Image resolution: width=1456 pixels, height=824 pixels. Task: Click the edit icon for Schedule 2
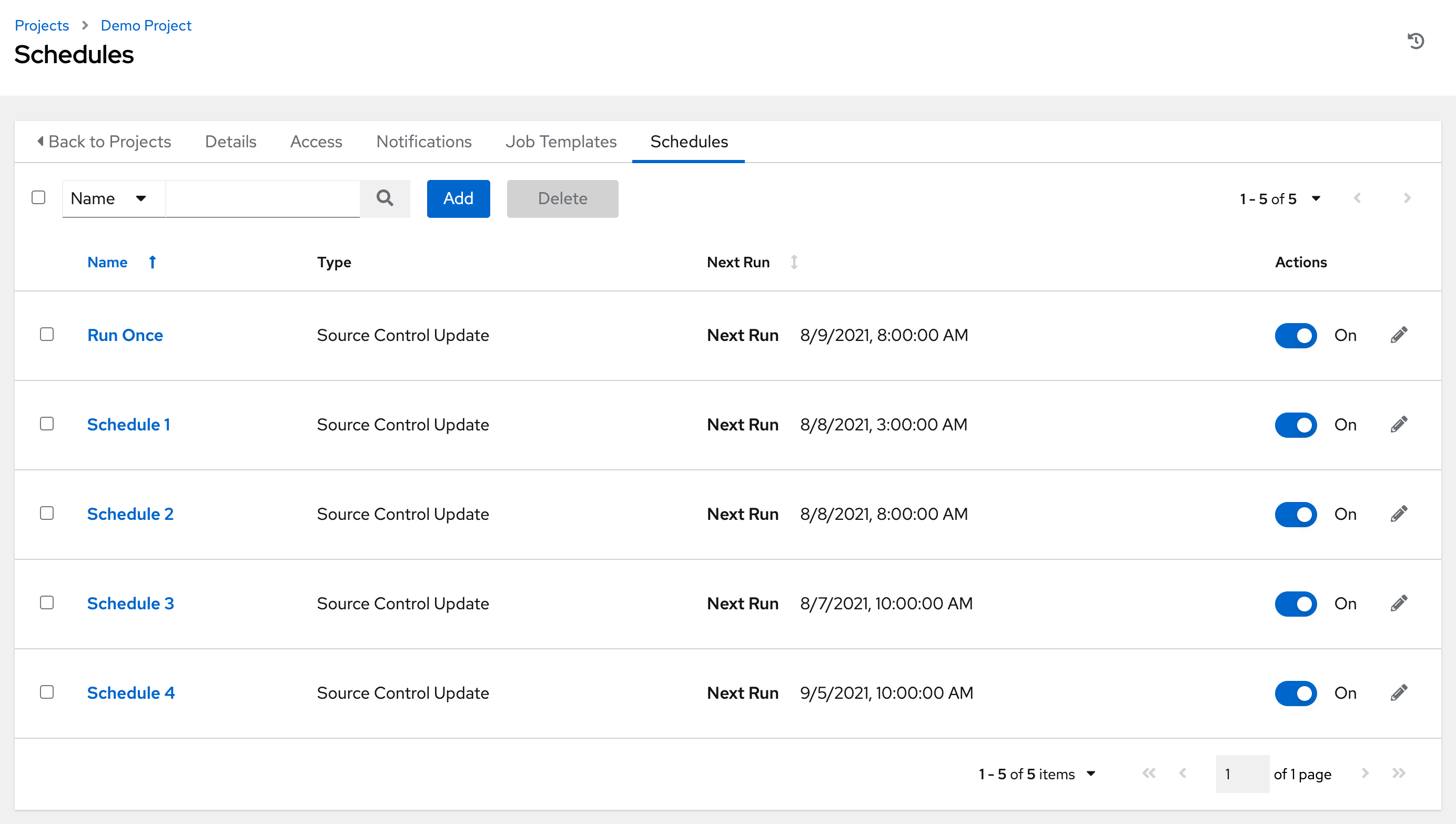coord(1398,513)
